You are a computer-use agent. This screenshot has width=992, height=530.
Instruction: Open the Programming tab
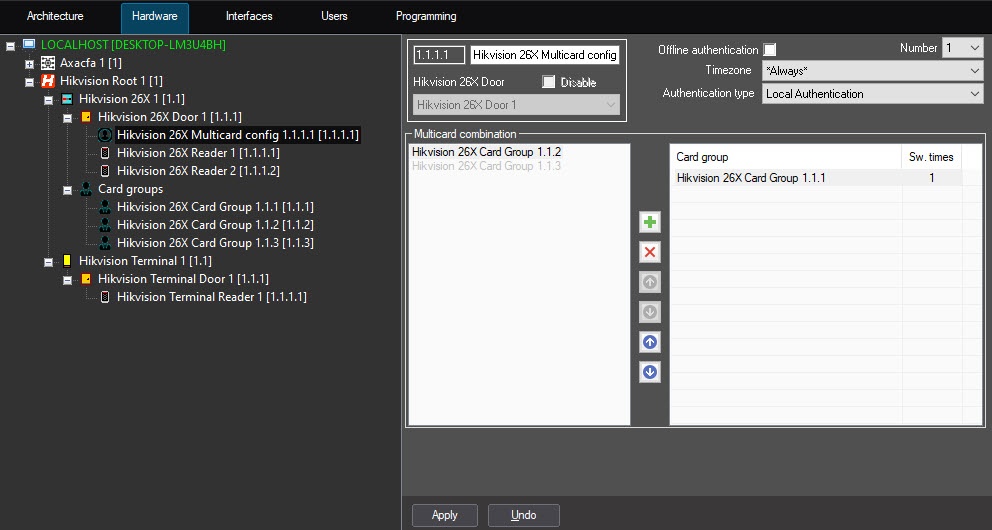click(x=426, y=16)
